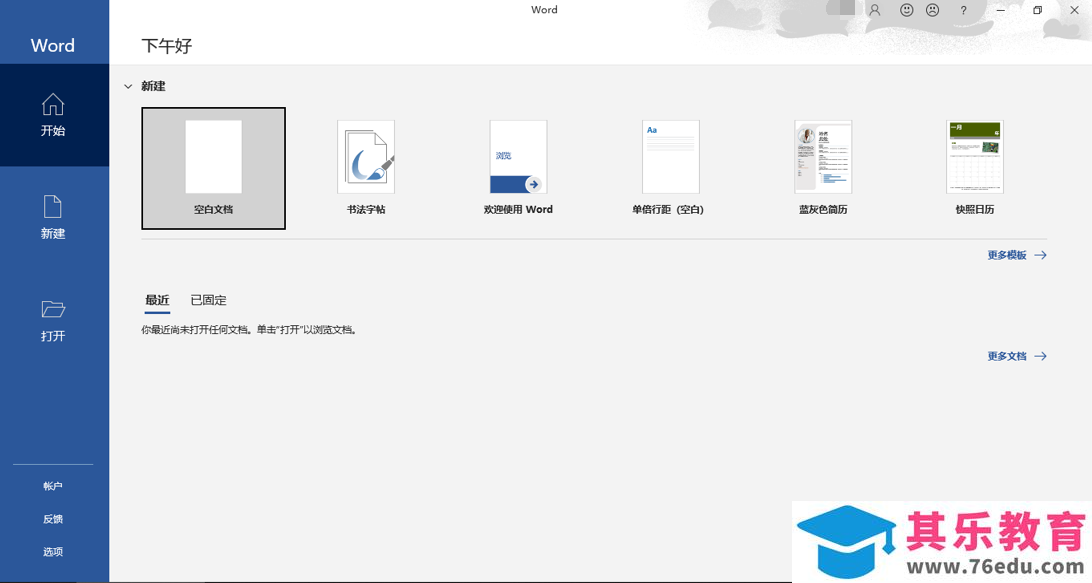The height and width of the screenshot is (583, 1092).
Task: Click the user account icon in title bar
Action: click(875, 10)
